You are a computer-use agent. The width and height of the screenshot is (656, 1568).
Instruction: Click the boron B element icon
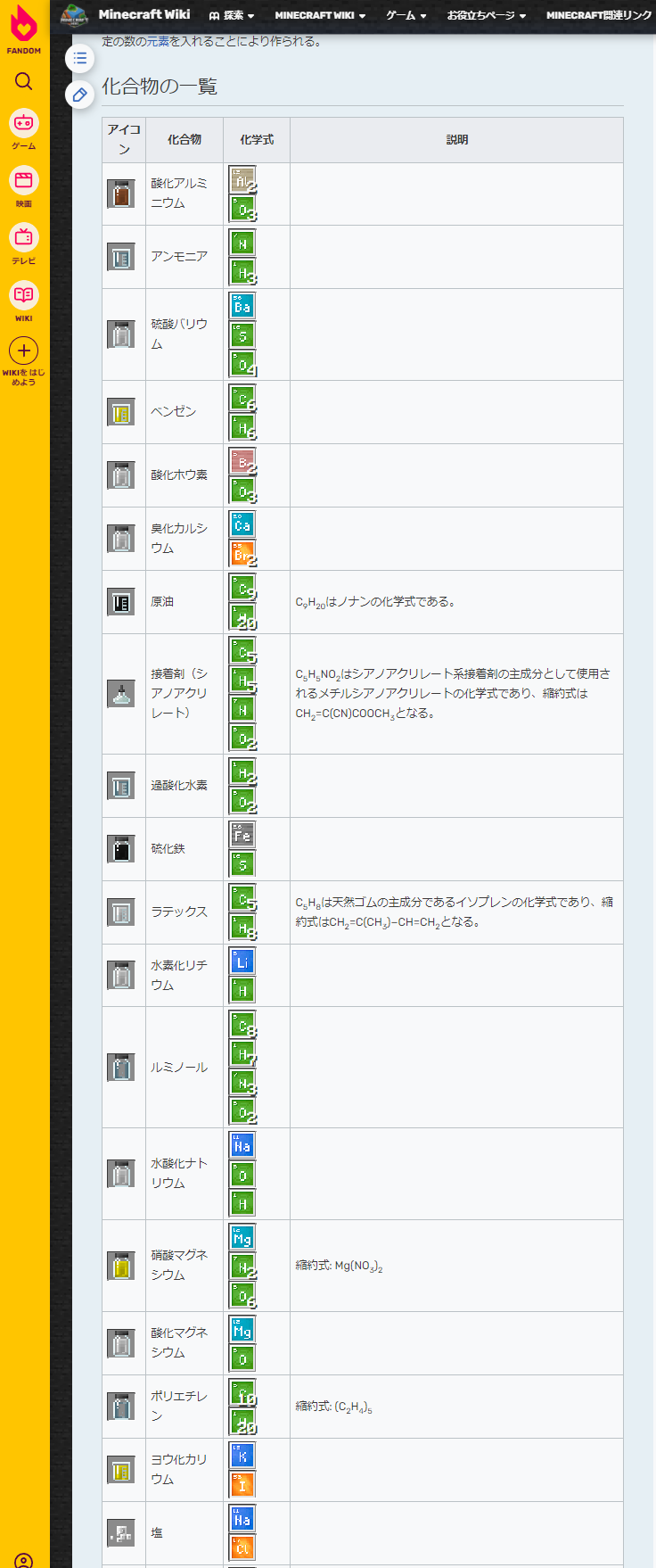coord(242,460)
